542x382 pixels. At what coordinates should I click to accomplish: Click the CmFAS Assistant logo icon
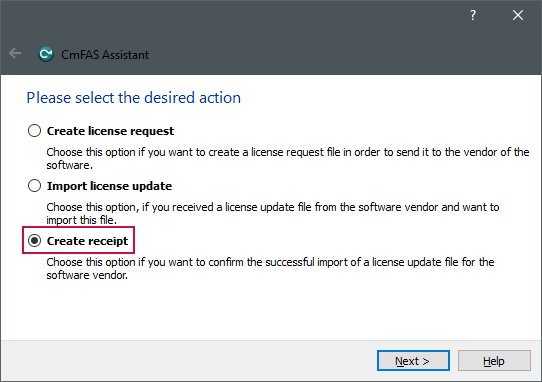(46, 54)
